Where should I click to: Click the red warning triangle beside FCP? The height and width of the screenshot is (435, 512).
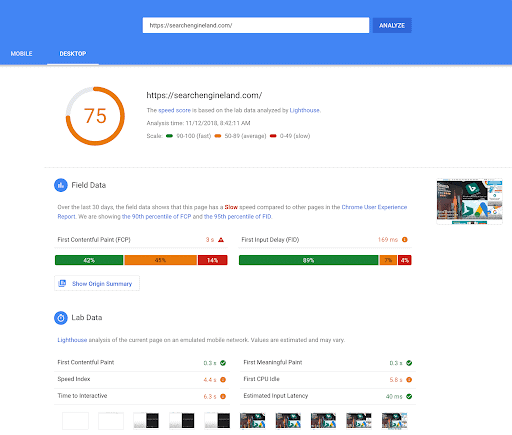pyautogui.click(x=221, y=240)
